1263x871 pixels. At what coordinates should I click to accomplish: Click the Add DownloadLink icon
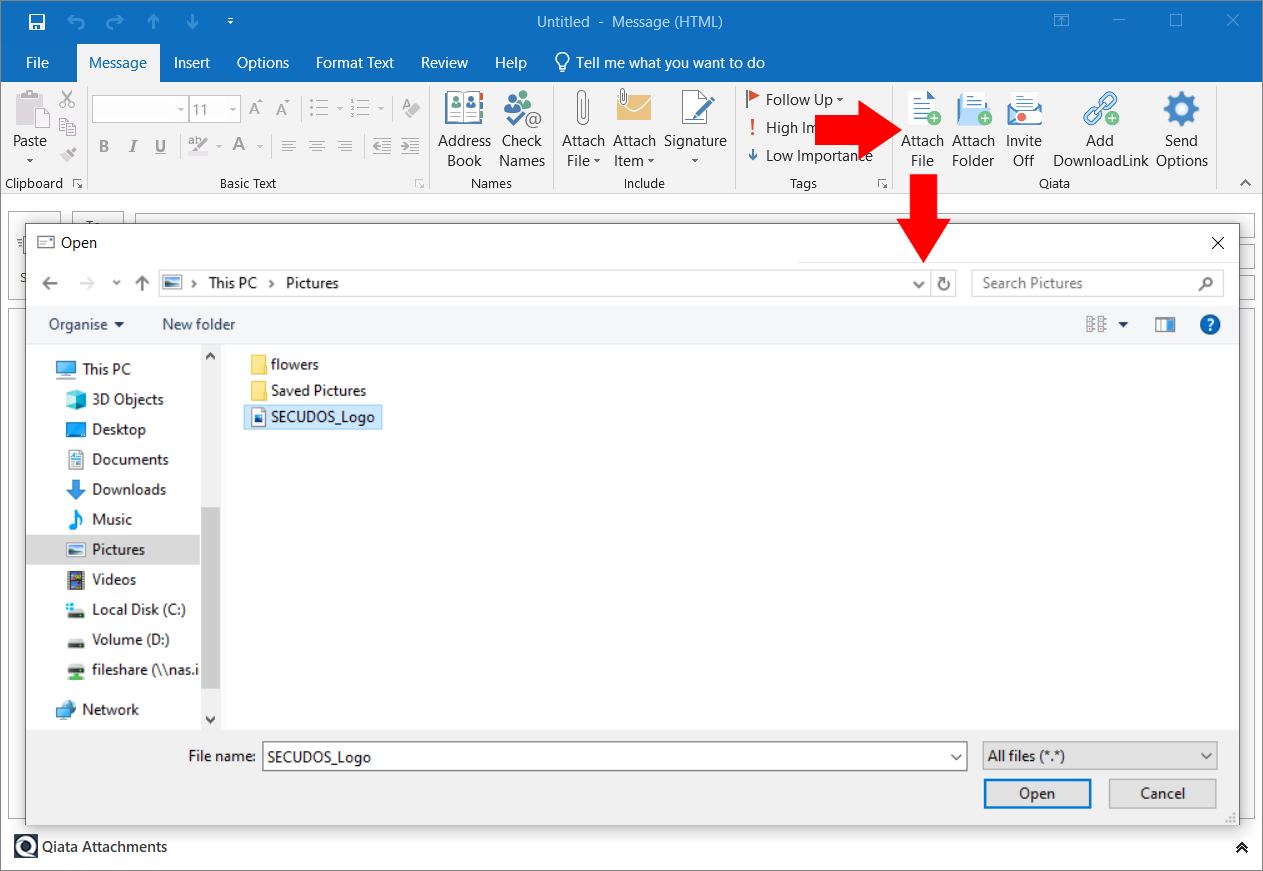[1099, 128]
